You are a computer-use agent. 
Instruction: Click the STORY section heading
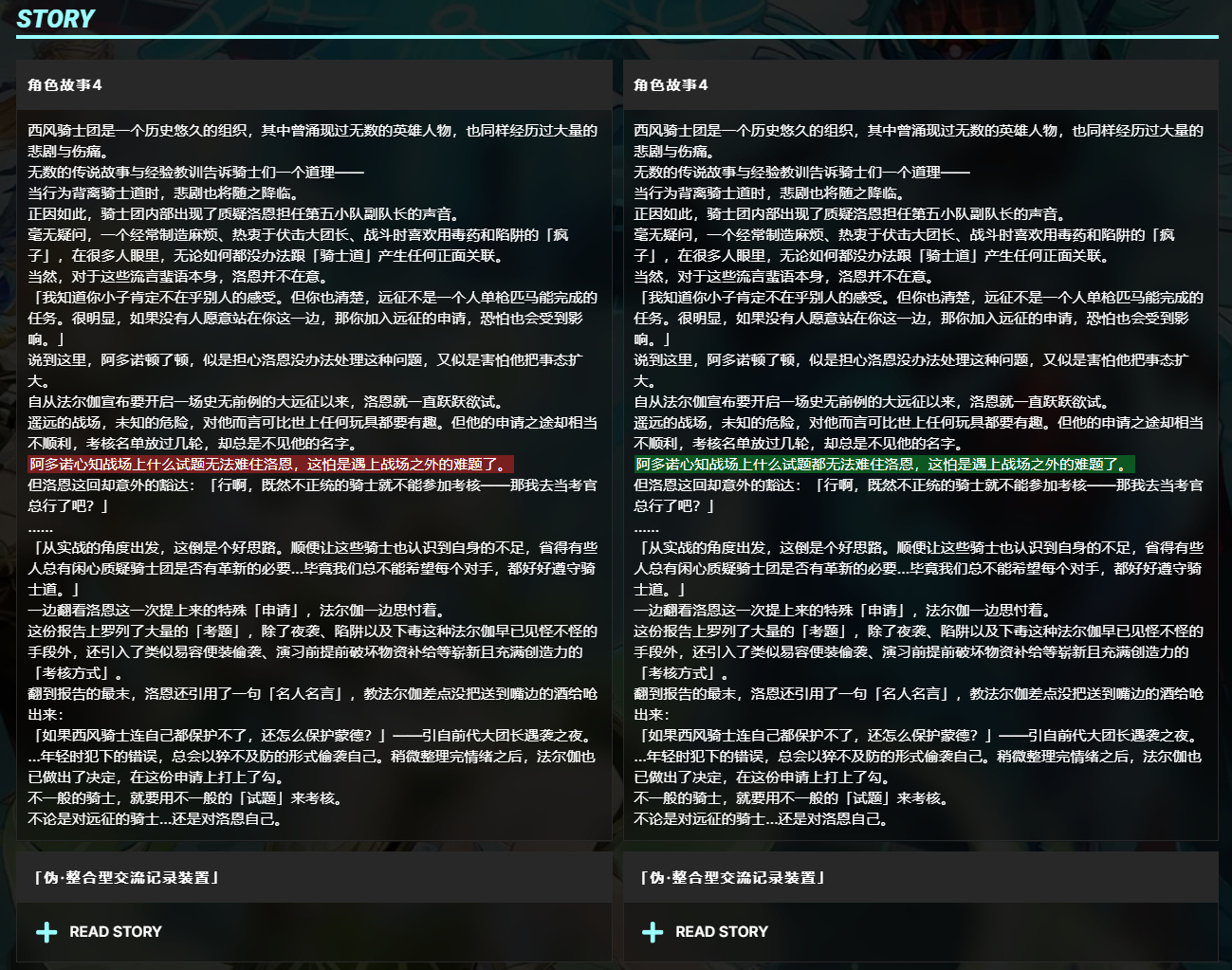(56, 19)
